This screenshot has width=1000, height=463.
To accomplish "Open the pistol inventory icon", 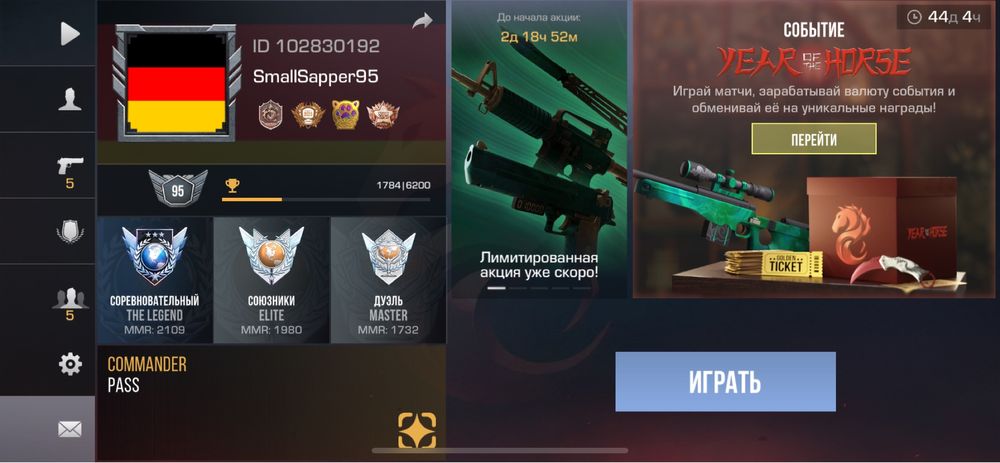I will point(70,166).
